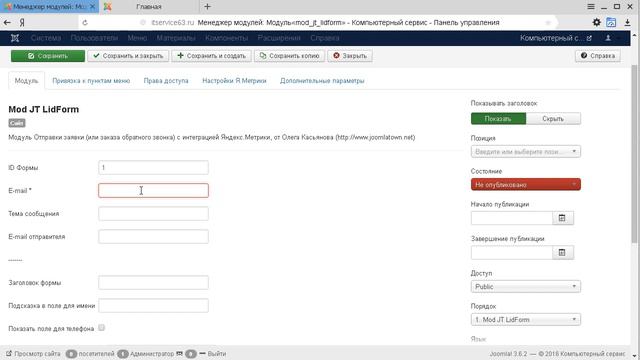This screenshot has height=360, width=640.
Task: Open Просмотр сайта link
Action: [x=33, y=353]
